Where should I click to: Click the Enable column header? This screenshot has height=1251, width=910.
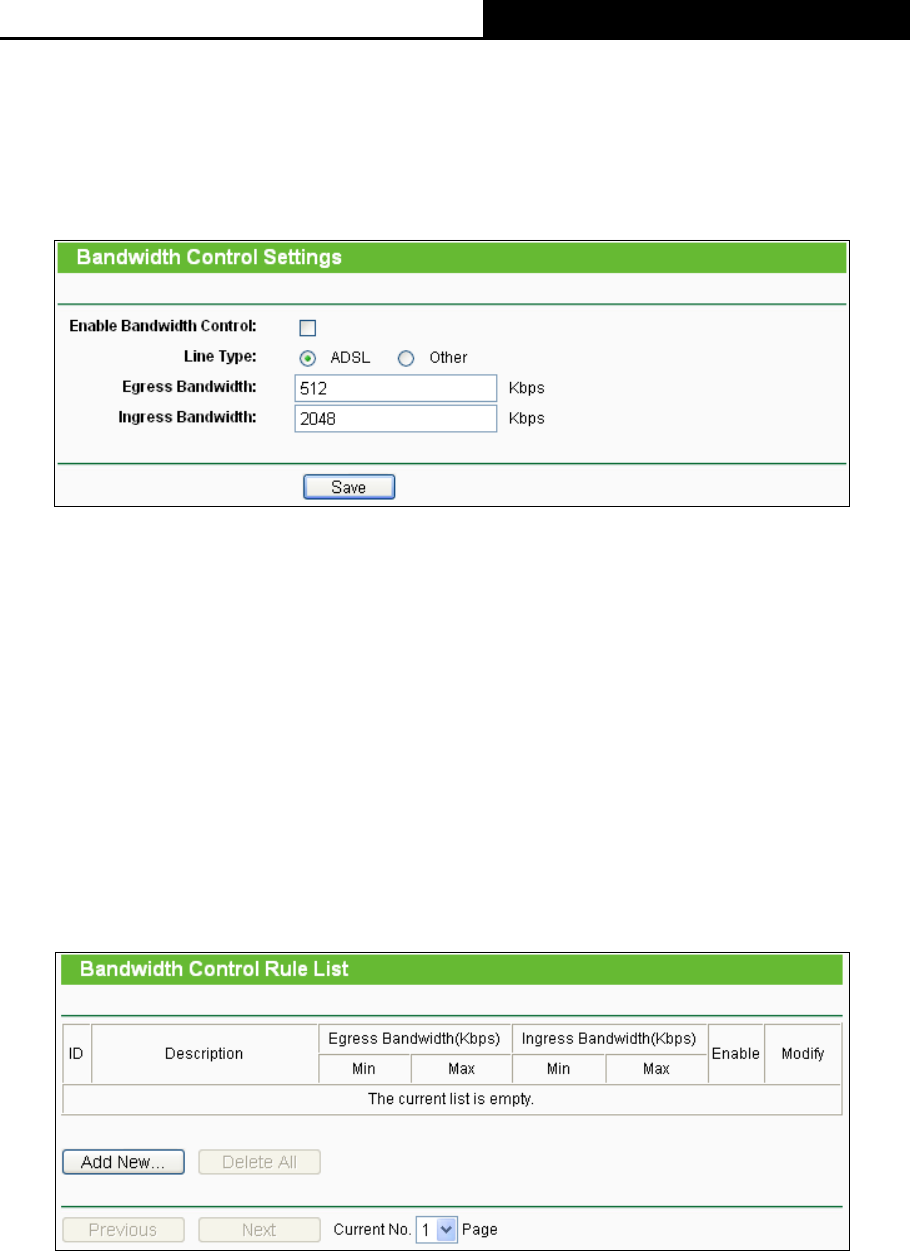pyautogui.click(x=736, y=1053)
